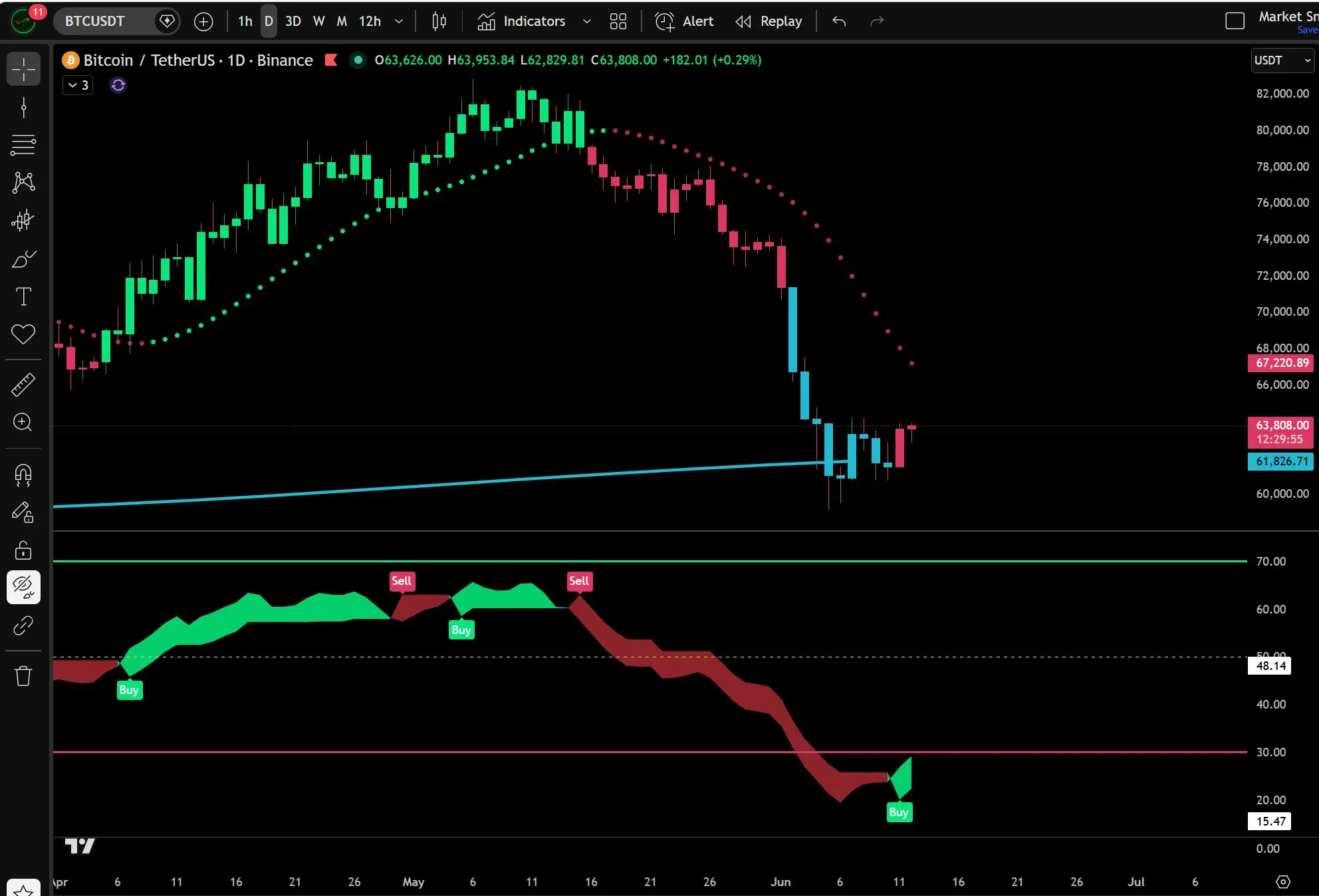Click the orange Bitcoin logo in legend

[x=70, y=60]
